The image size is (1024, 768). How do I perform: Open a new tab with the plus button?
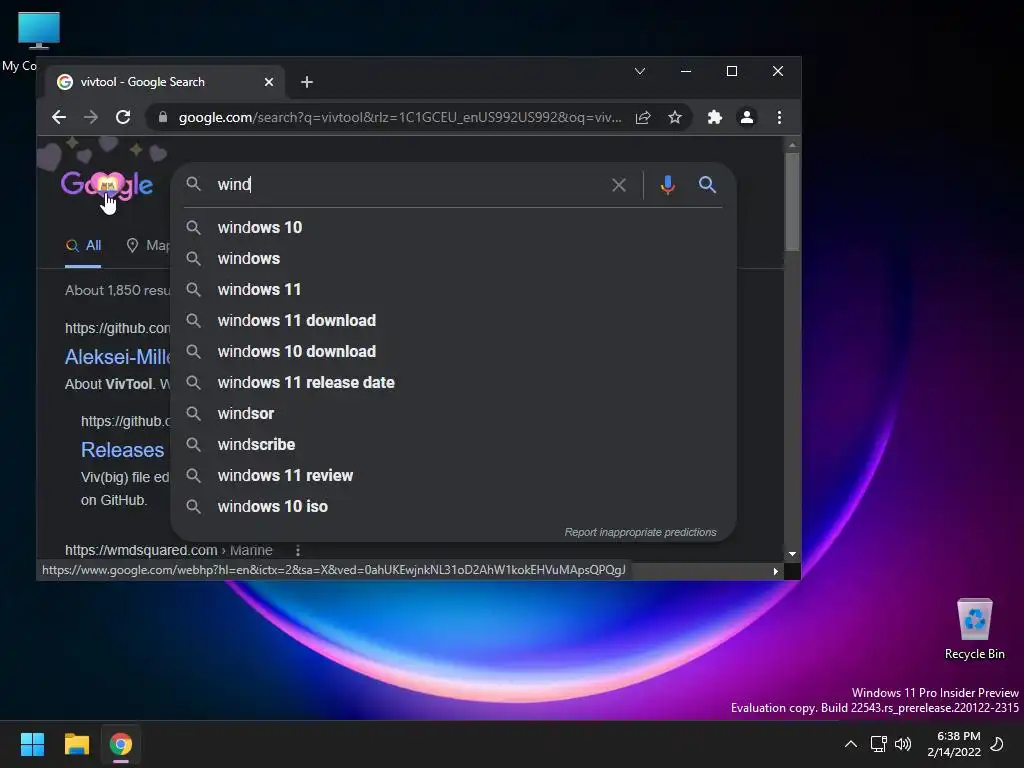[x=307, y=82]
